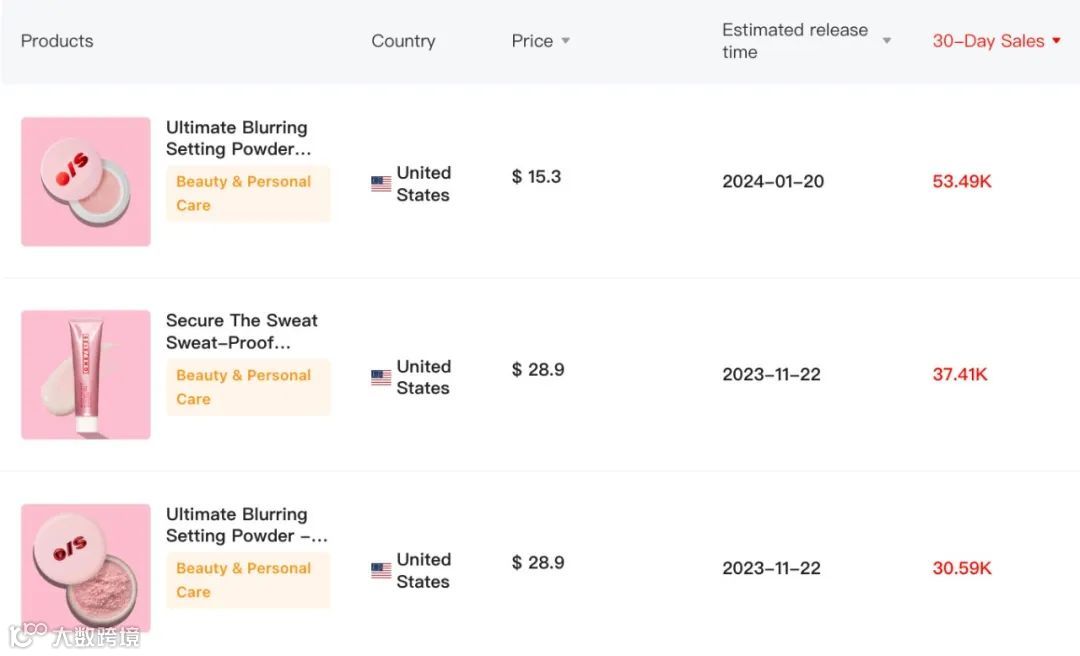Sort by Price using its arrow
This screenshot has width=1080, height=656.
click(565, 41)
